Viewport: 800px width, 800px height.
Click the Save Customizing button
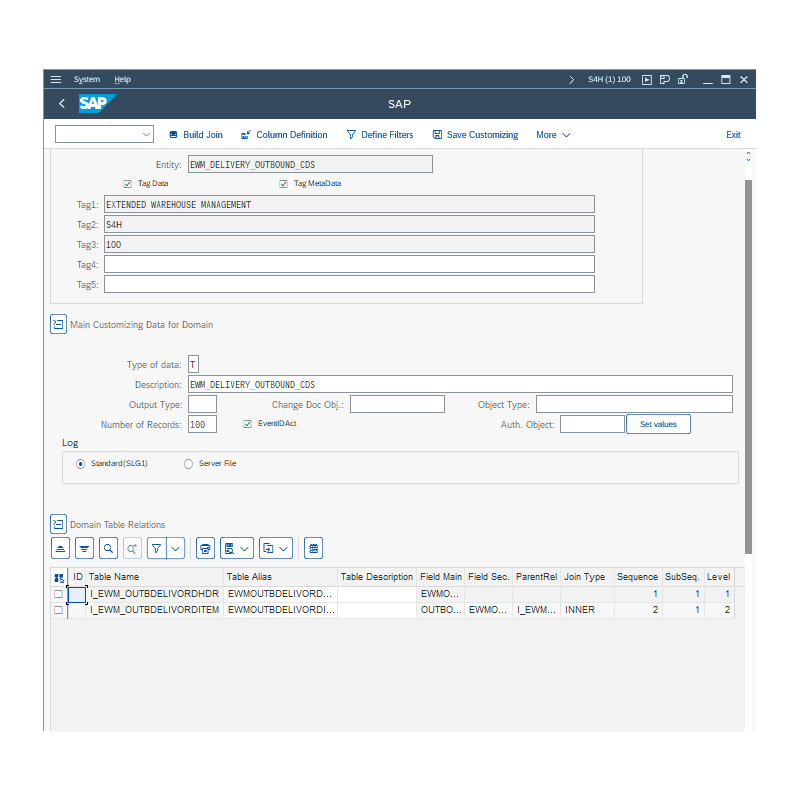click(475, 135)
